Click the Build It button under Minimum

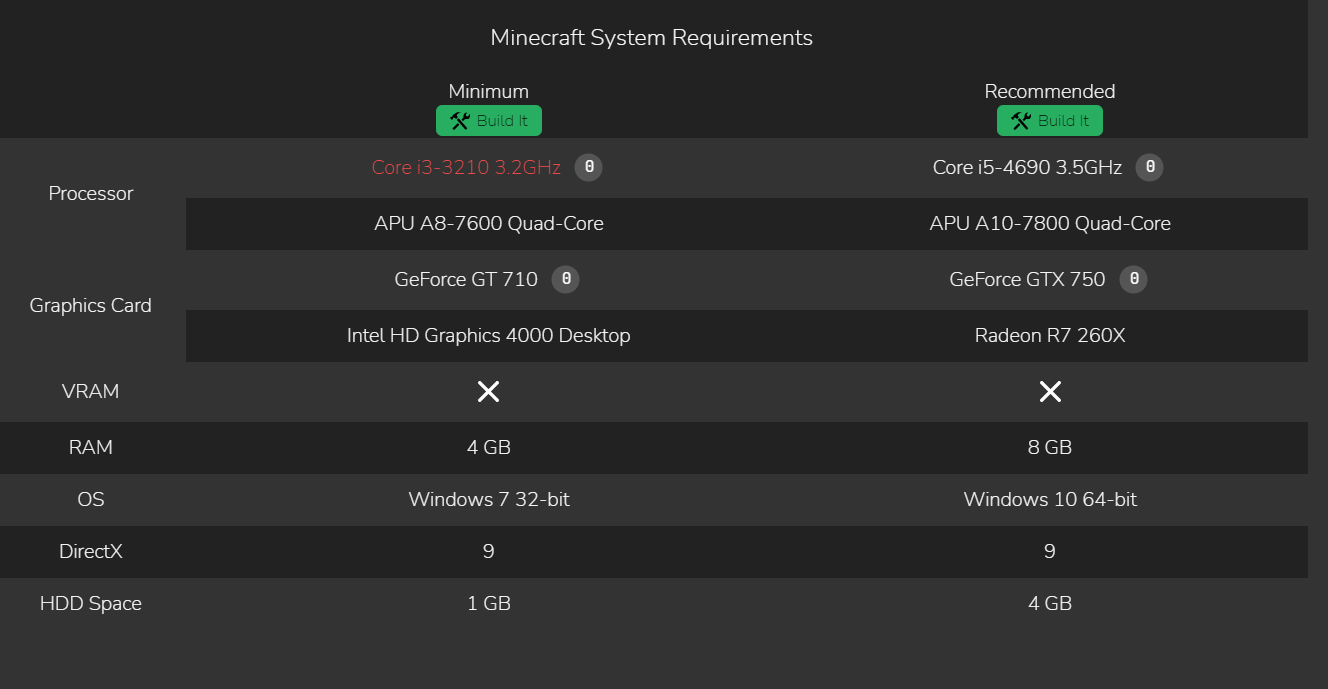[489, 121]
